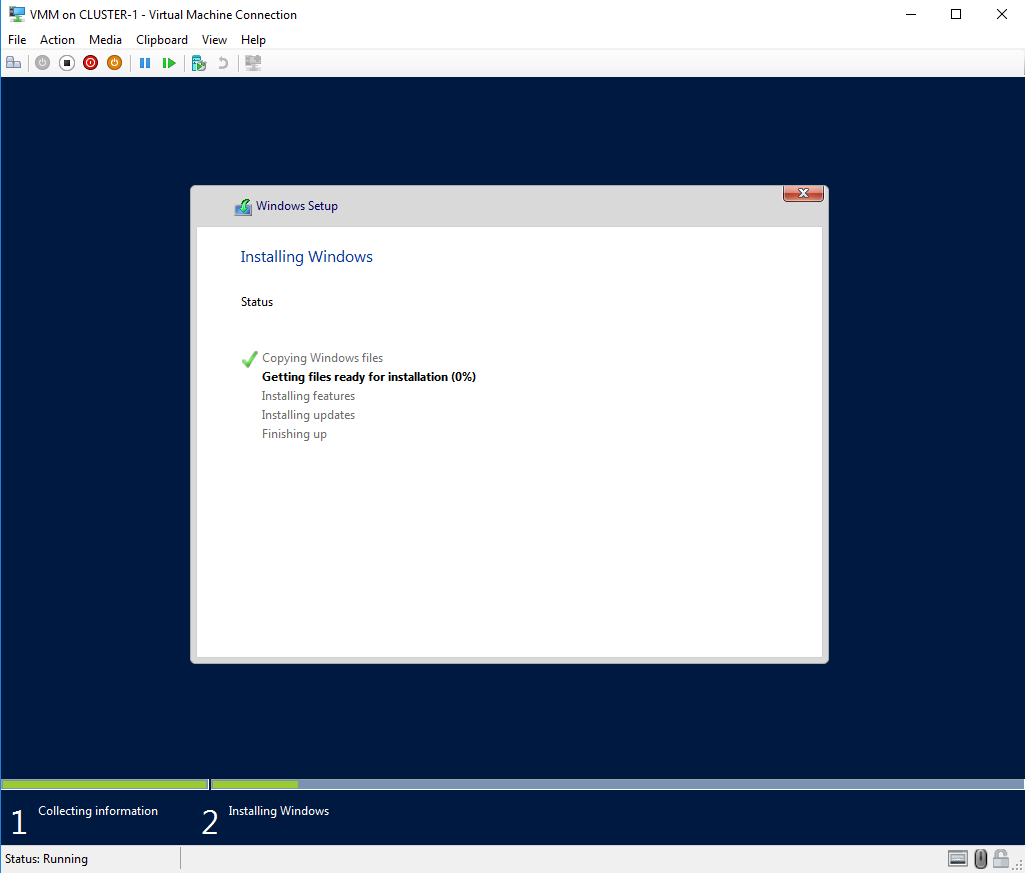
Task: Click the Windows Setup title icon
Action: pyautogui.click(x=243, y=207)
